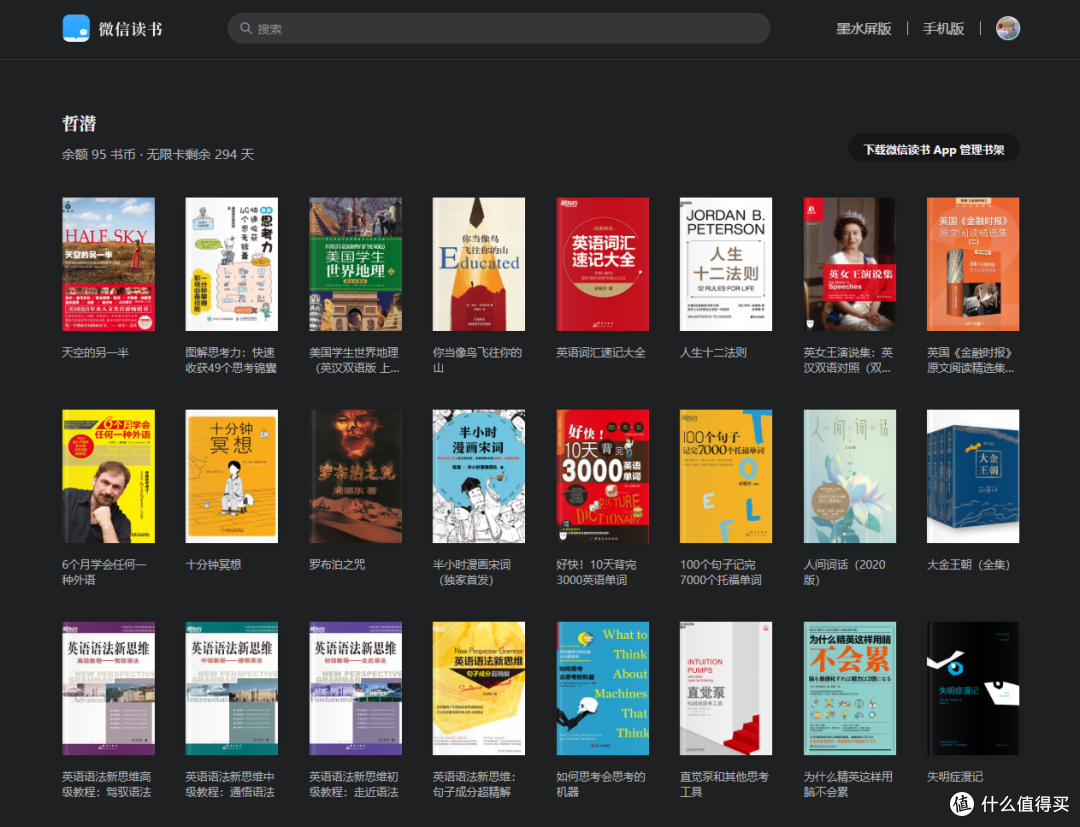This screenshot has width=1080, height=827.
Task: Open the 美国学生世界地理 book cover
Action: (x=355, y=264)
